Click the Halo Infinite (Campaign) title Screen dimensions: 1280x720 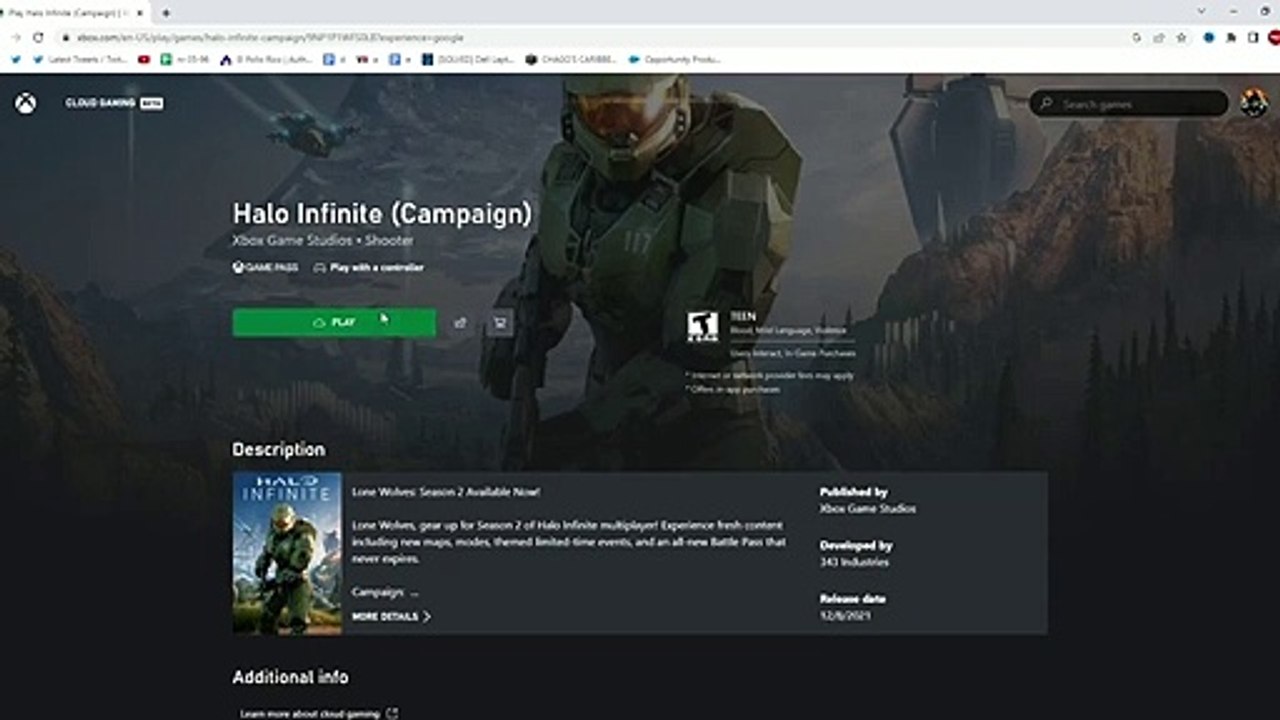click(382, 214)
